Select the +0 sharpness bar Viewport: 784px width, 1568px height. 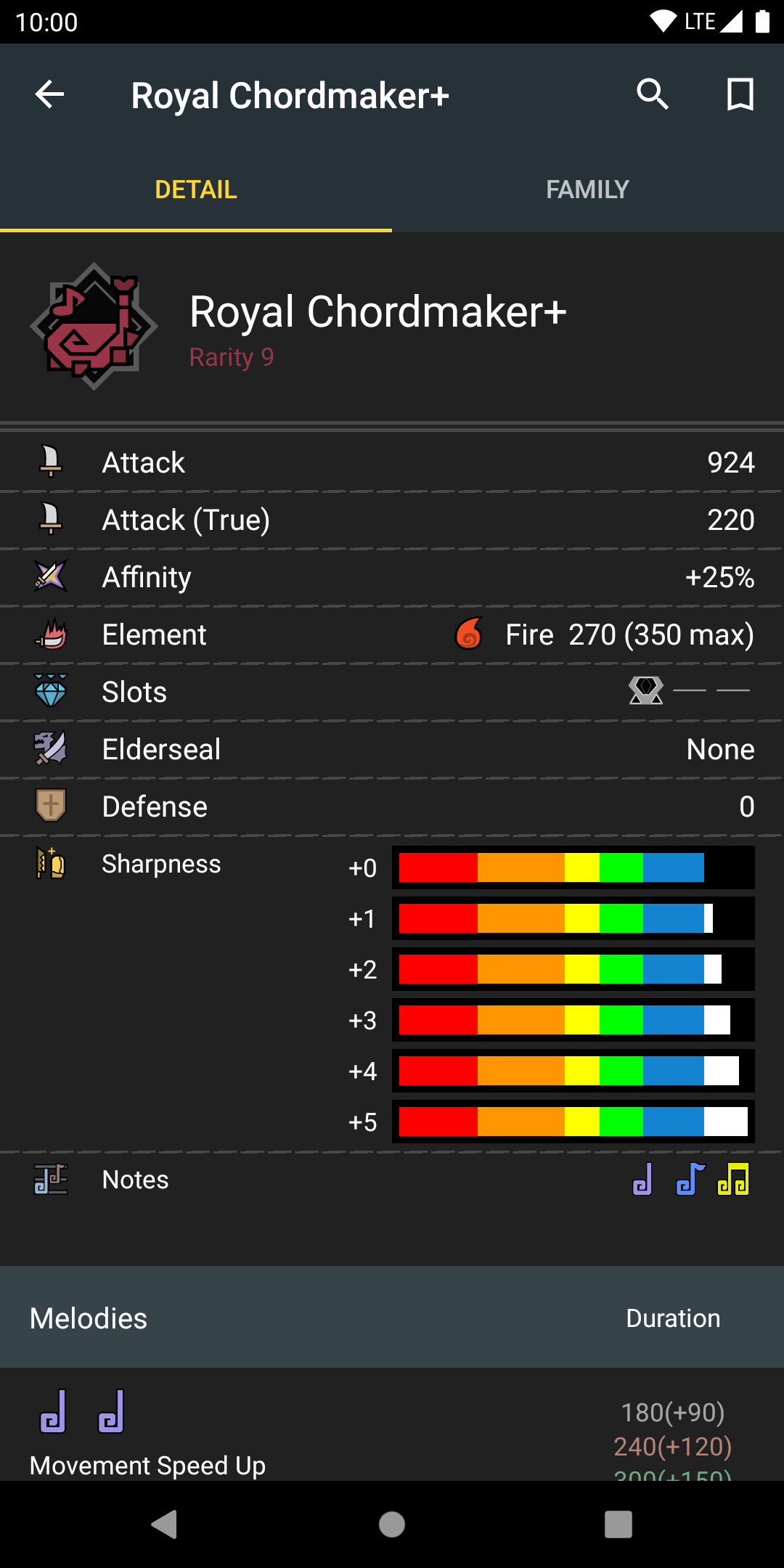pyautogui.click(x=573, y=867)
